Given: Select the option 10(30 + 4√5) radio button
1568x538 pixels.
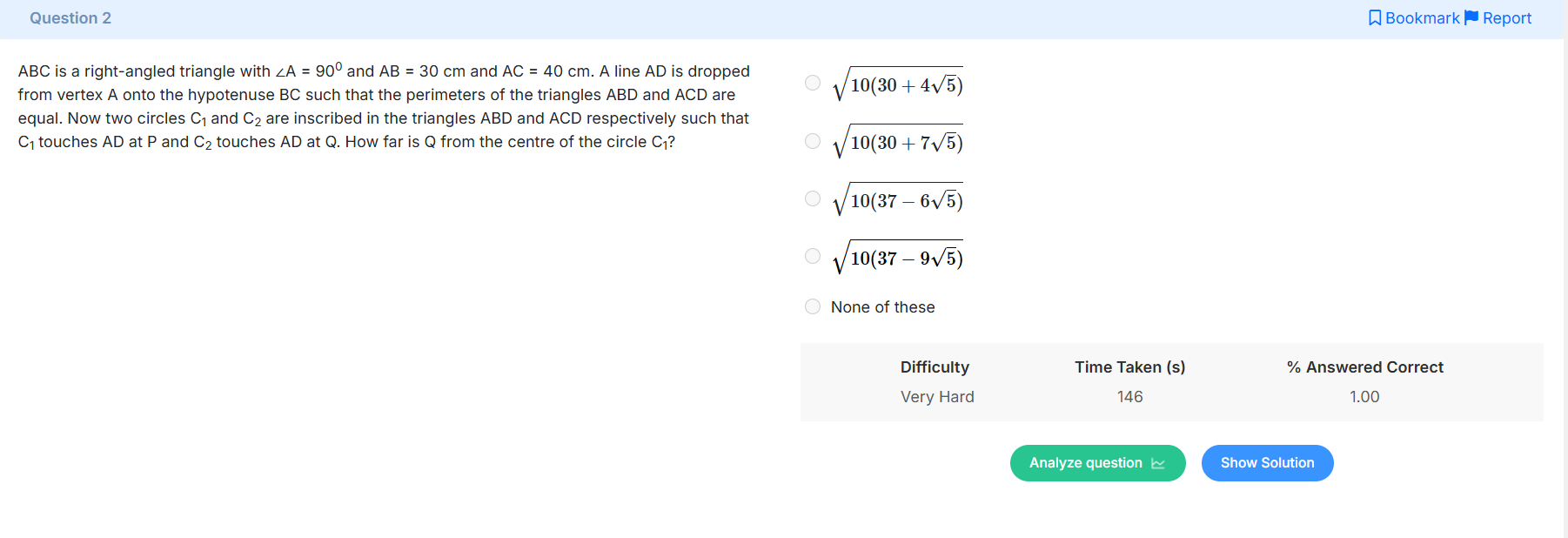Looking at the screenshot, I should (813, 83).
